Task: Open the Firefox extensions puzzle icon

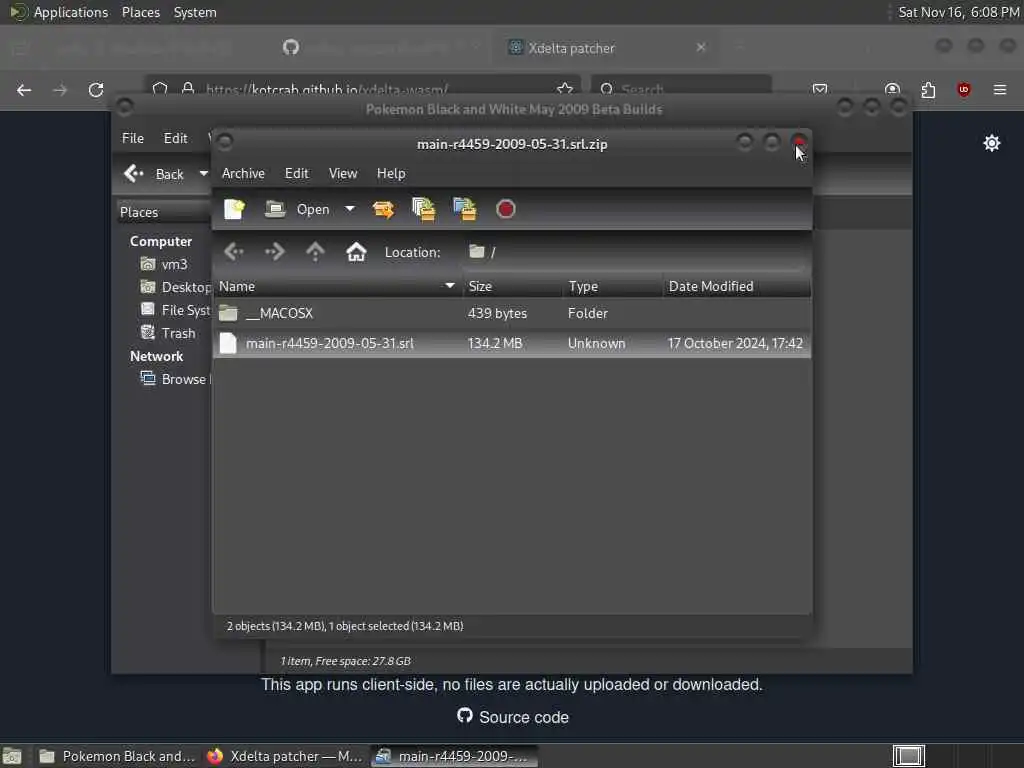Action: pyautogui.click(x=928, y=89)
